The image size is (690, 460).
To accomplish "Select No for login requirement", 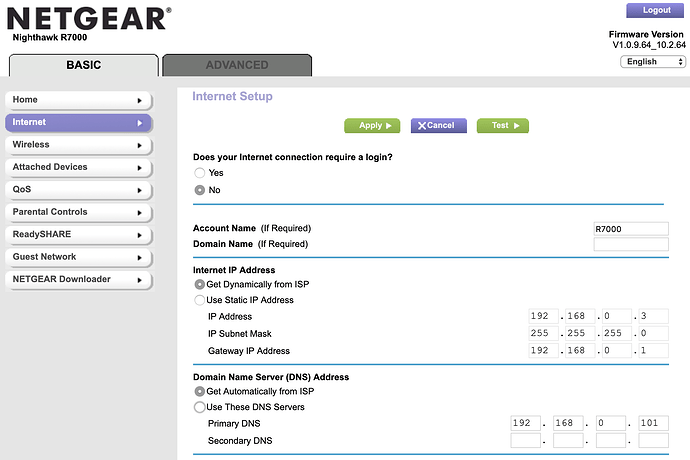I will pos(200,190).
